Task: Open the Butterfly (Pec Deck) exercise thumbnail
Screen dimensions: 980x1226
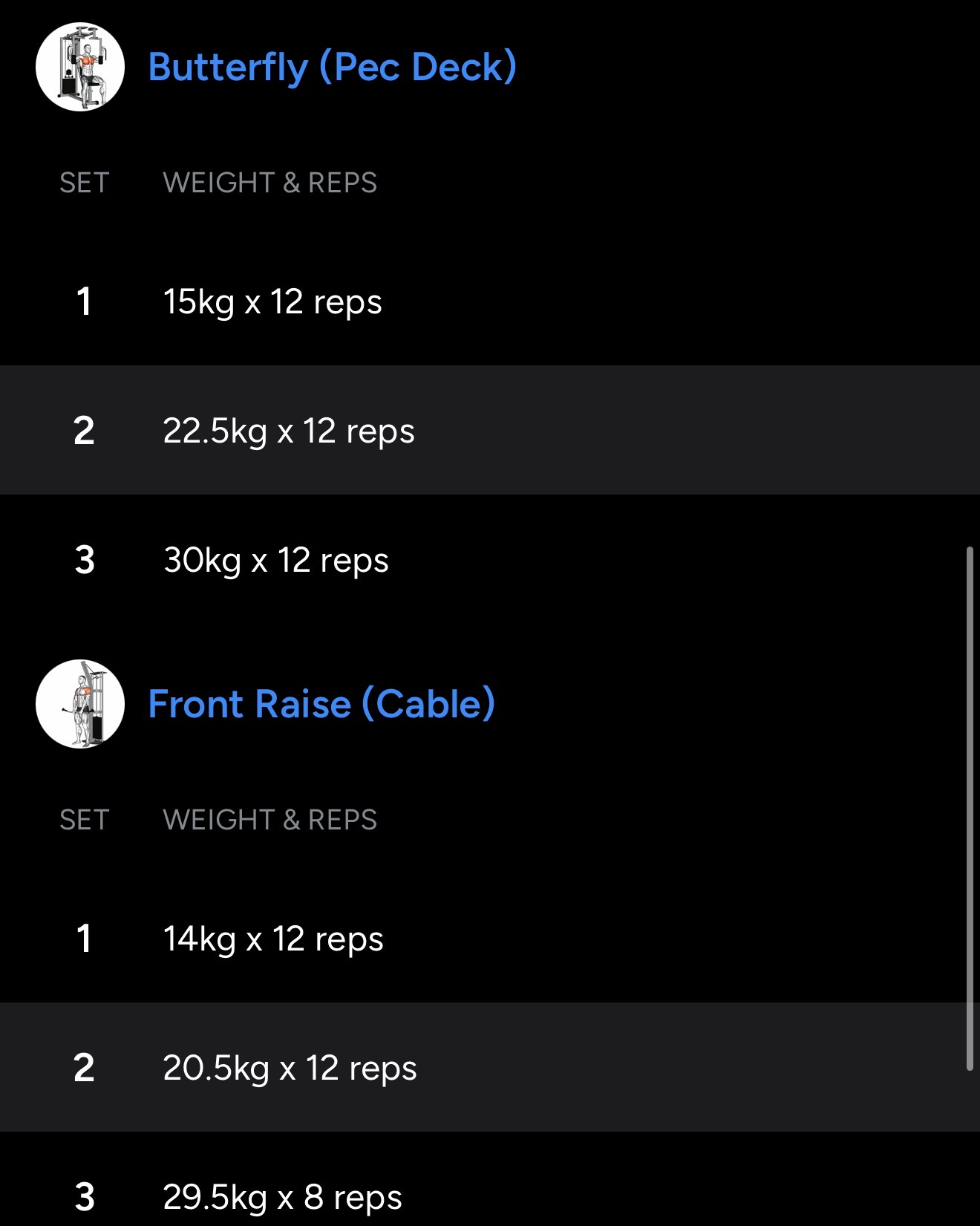Action: pyautogui.click(x=80, y=67)
